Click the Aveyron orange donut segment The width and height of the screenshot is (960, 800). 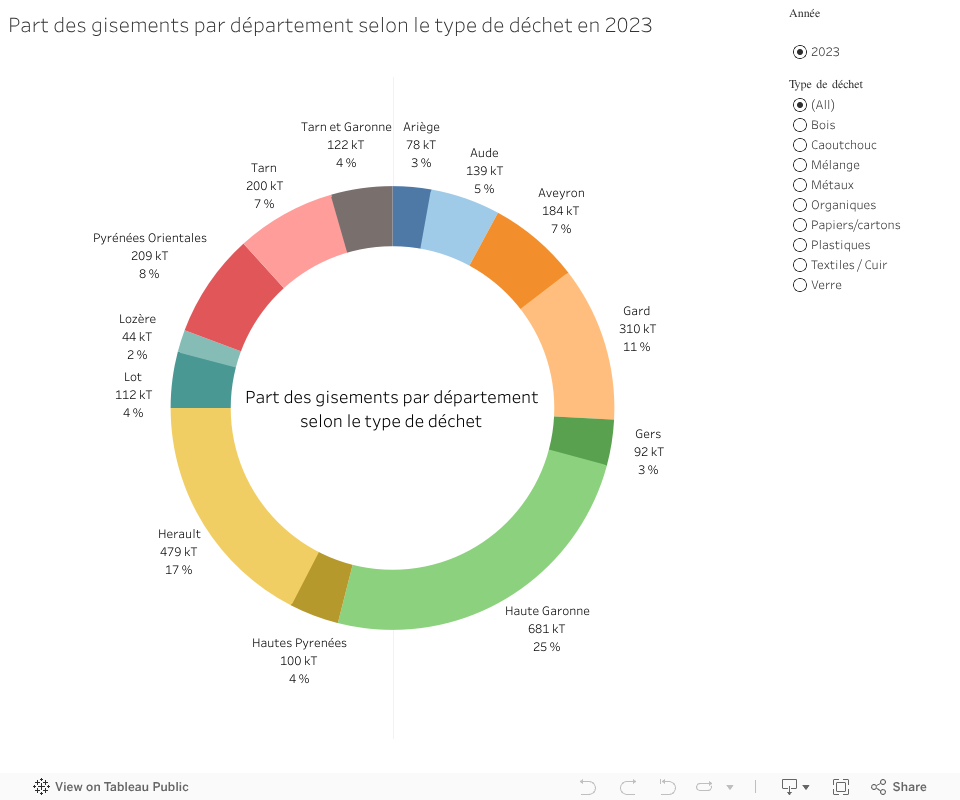[518, 260]
